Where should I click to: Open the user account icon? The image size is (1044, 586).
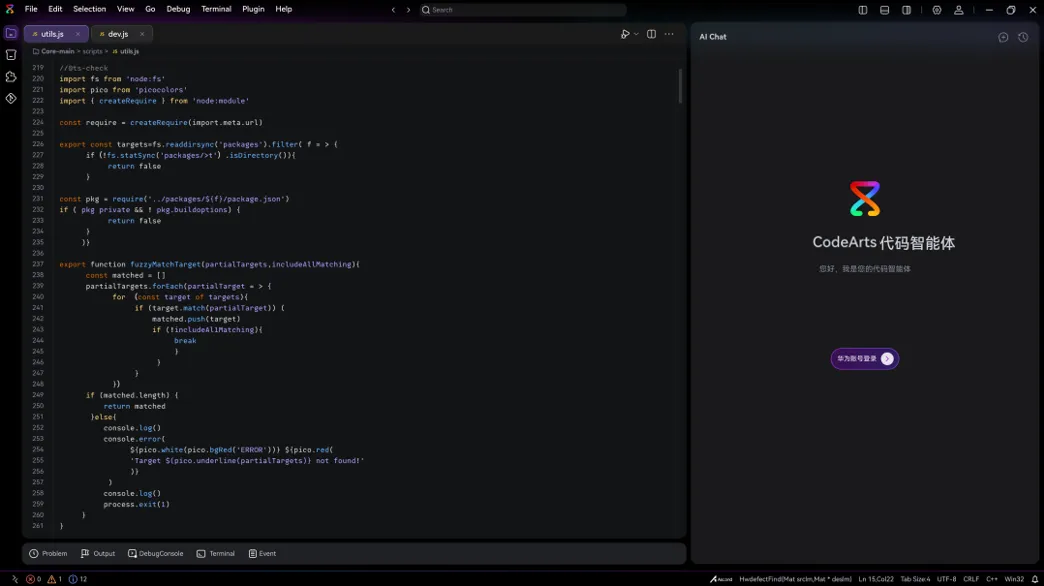point(959,10)
